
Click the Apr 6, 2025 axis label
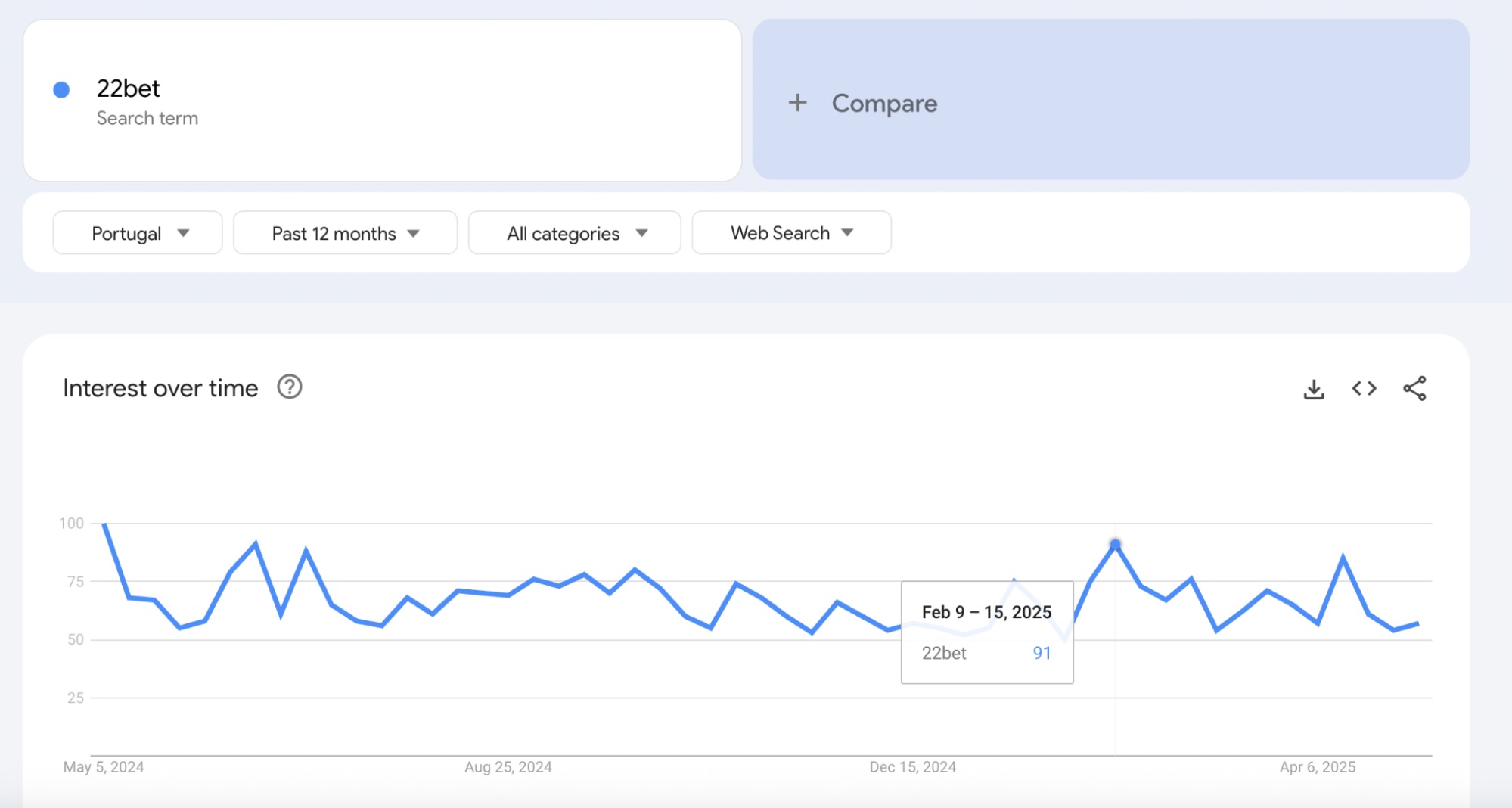pyautogui.click(x=1318, y=767)
